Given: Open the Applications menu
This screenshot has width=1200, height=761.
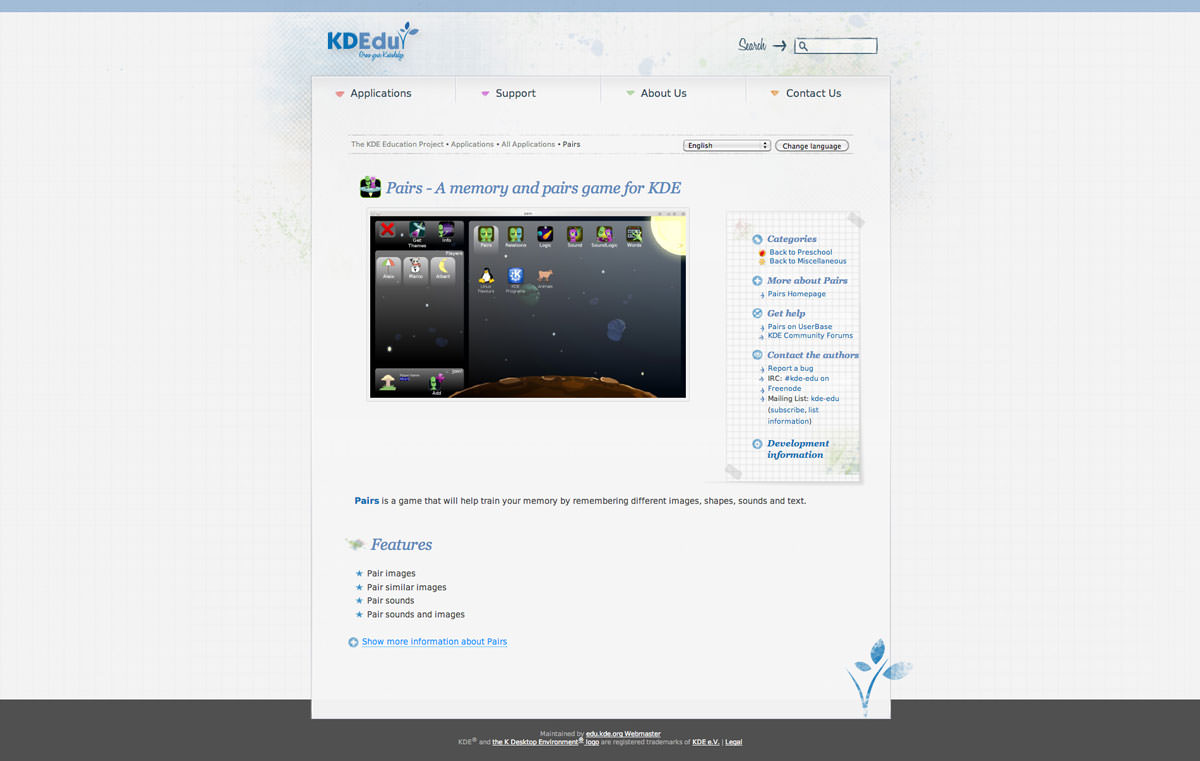Looking at the screenshot, I should click(x=381, y=93).
